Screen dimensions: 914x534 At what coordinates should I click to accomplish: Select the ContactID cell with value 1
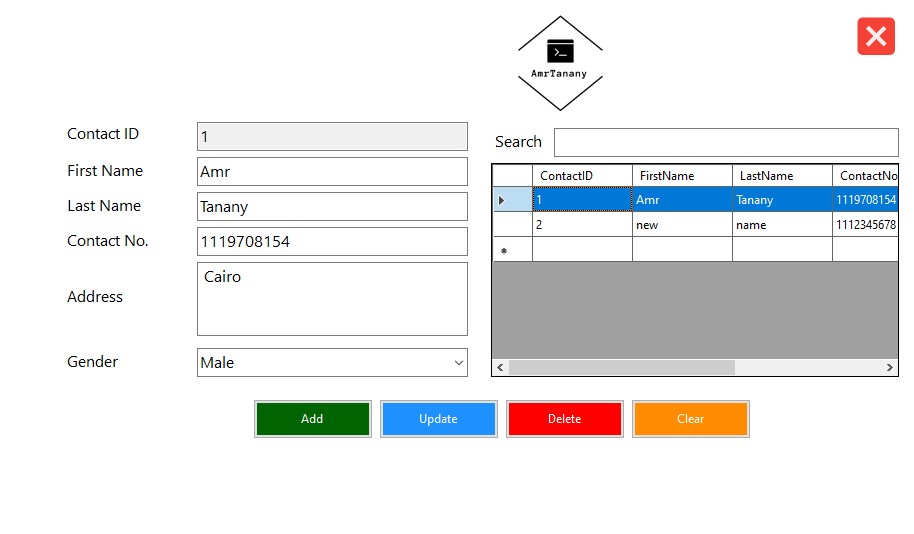[582, 200]
